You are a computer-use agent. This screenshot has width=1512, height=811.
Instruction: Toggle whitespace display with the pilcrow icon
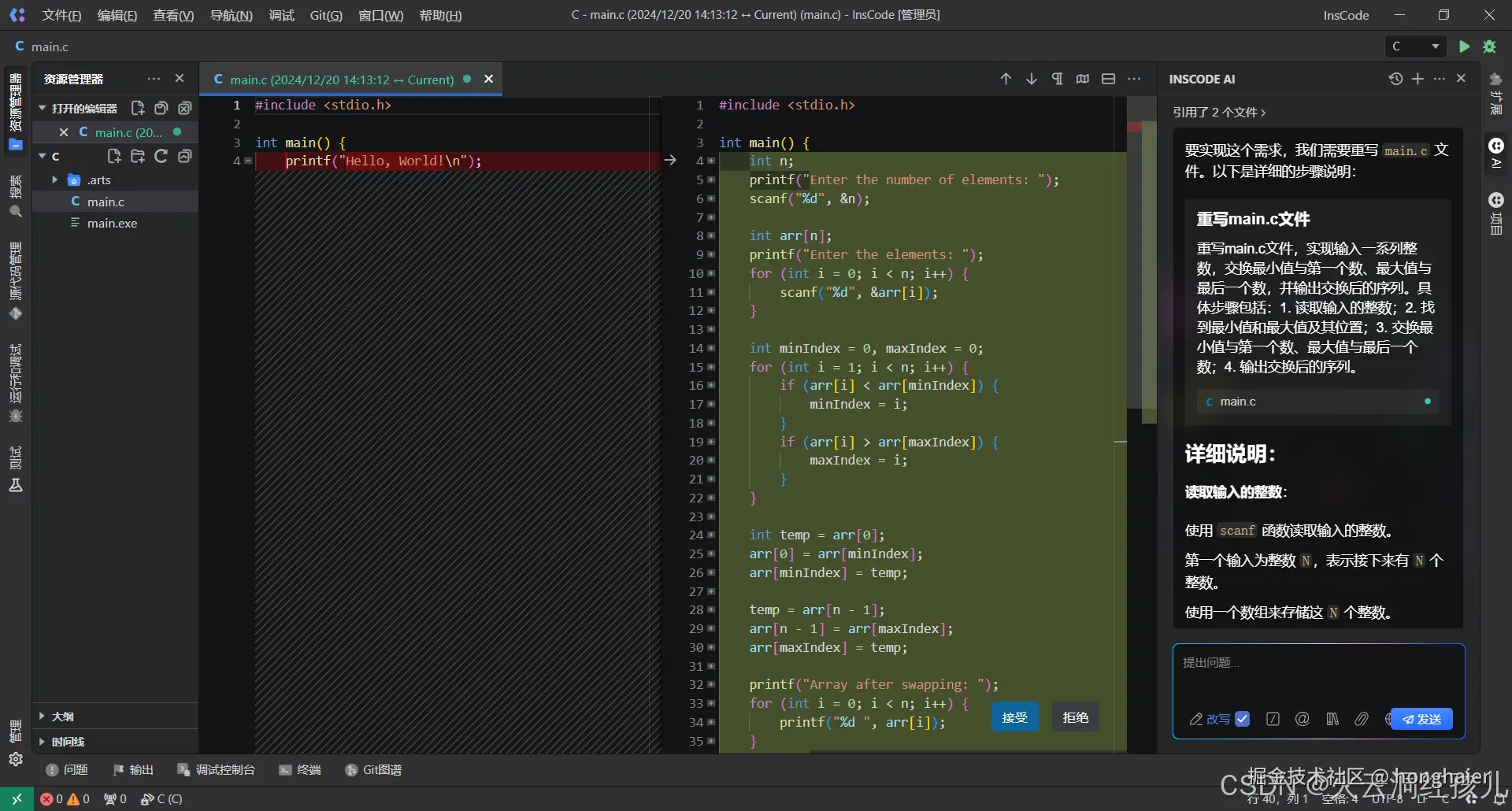(1057, 79)
